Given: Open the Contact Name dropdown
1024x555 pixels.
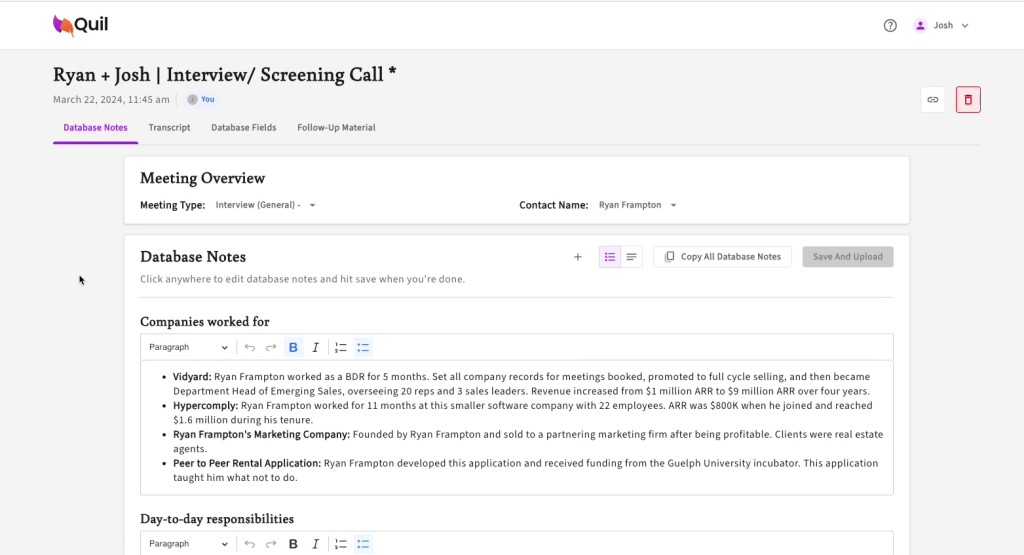Looking at the screenshot, I should click(x=637, y=205).
